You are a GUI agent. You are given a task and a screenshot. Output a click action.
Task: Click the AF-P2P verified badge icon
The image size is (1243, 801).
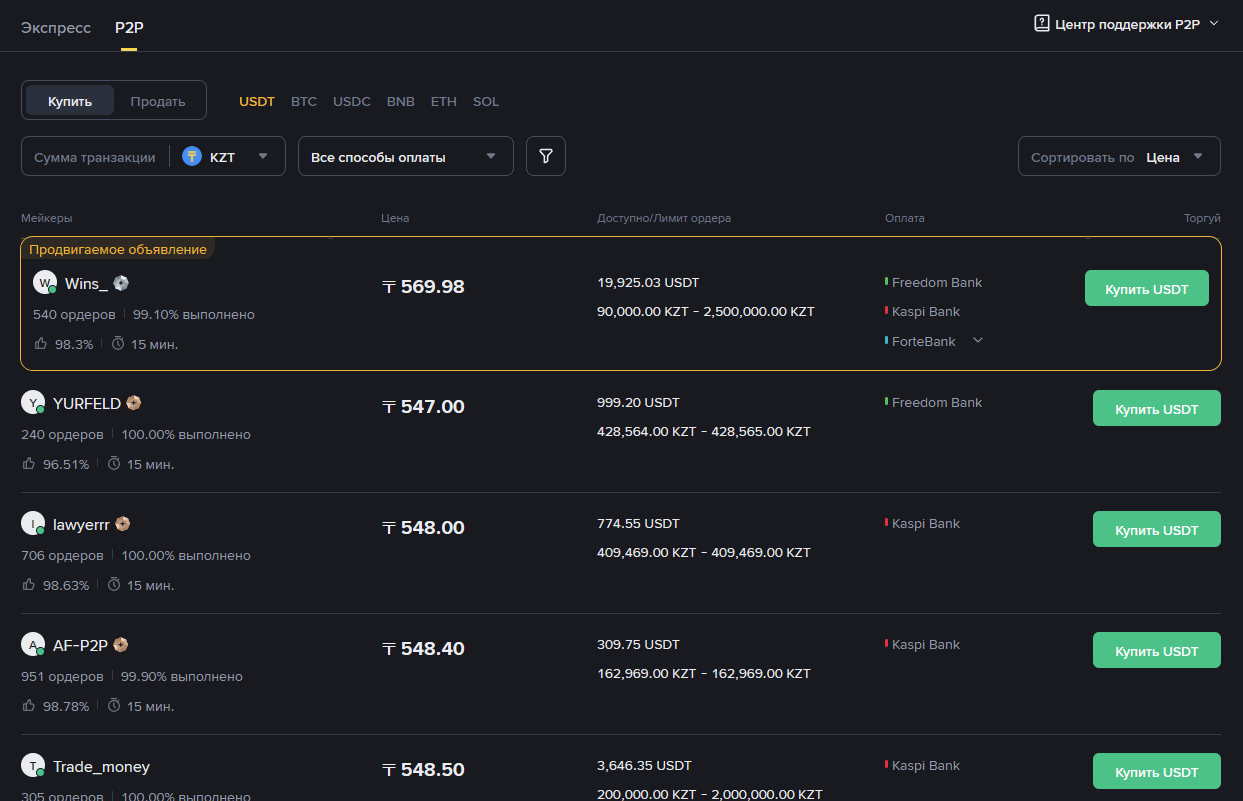(120, 645)
